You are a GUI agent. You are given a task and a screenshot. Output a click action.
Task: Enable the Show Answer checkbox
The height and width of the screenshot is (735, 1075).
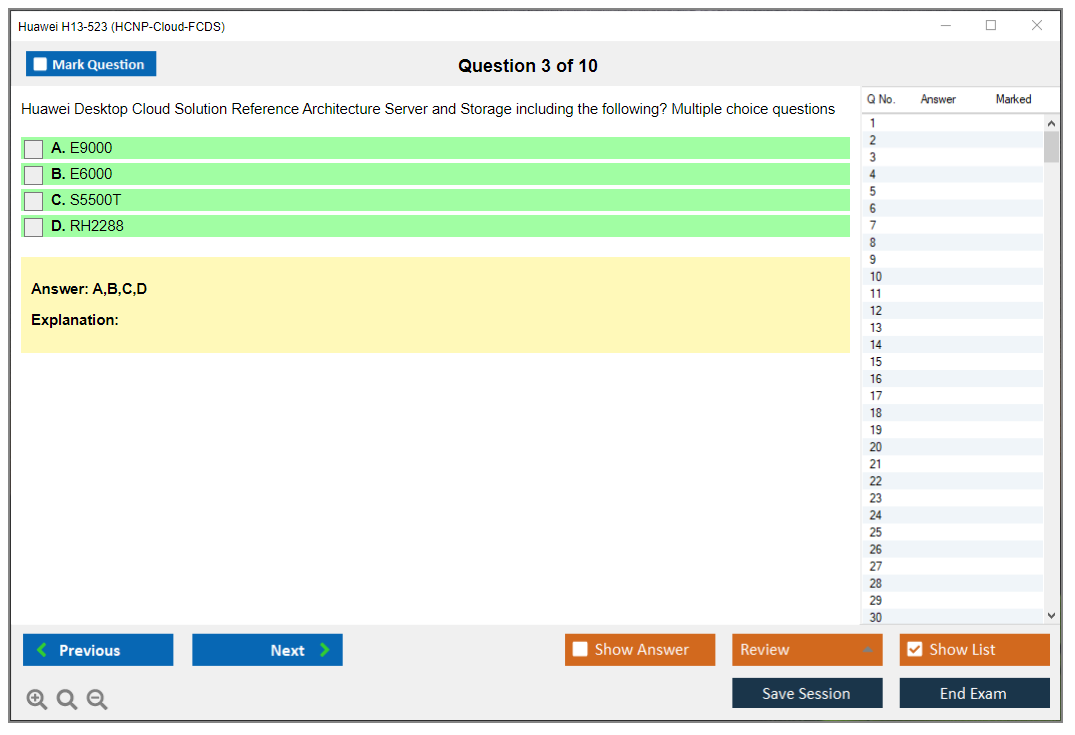tap(580, 650)
